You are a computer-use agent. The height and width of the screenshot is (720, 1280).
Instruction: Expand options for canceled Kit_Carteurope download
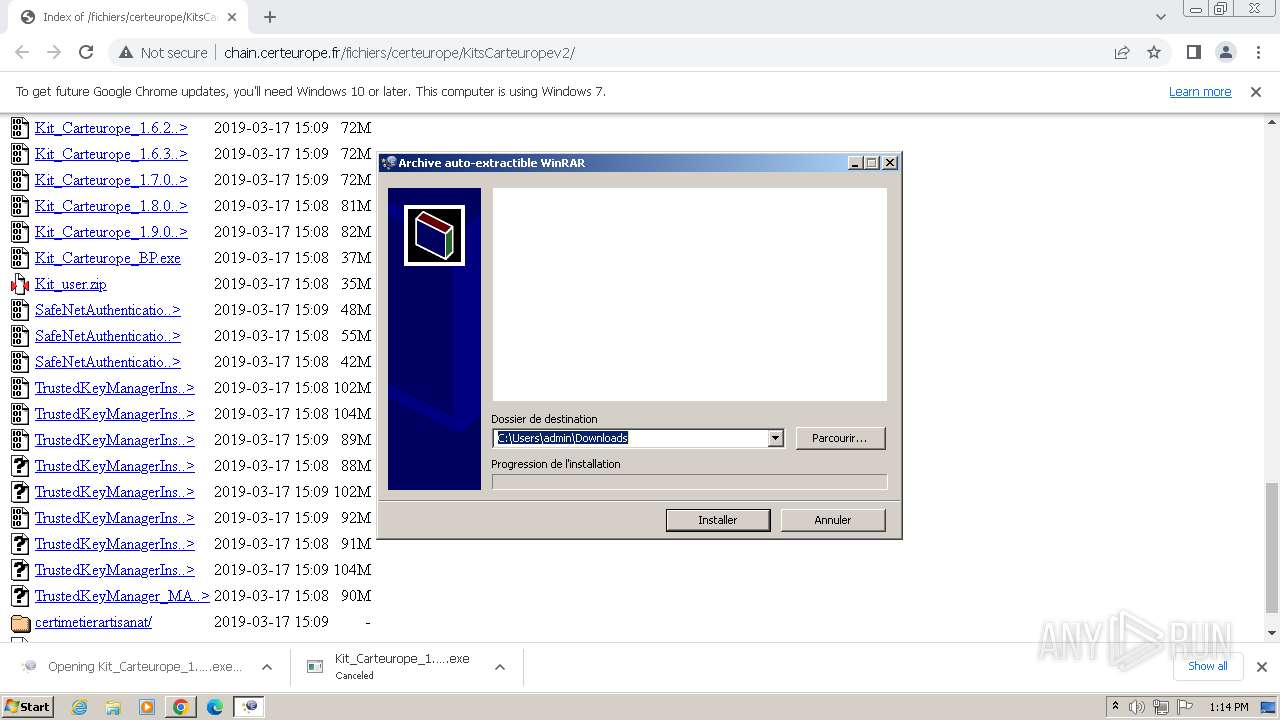(500, 667)
